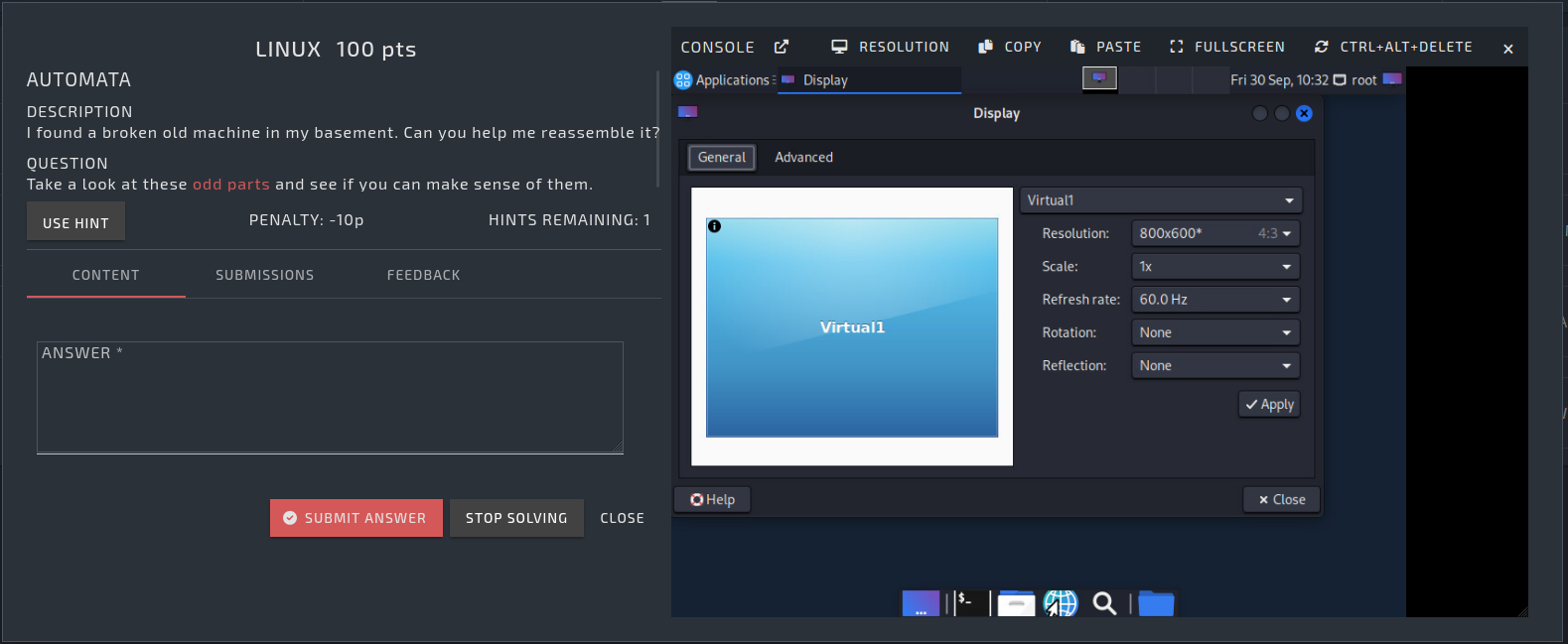This screenshot has height=644, width=1568.
Task: Click the Copy clipboard icon
Action: (985, 47)
